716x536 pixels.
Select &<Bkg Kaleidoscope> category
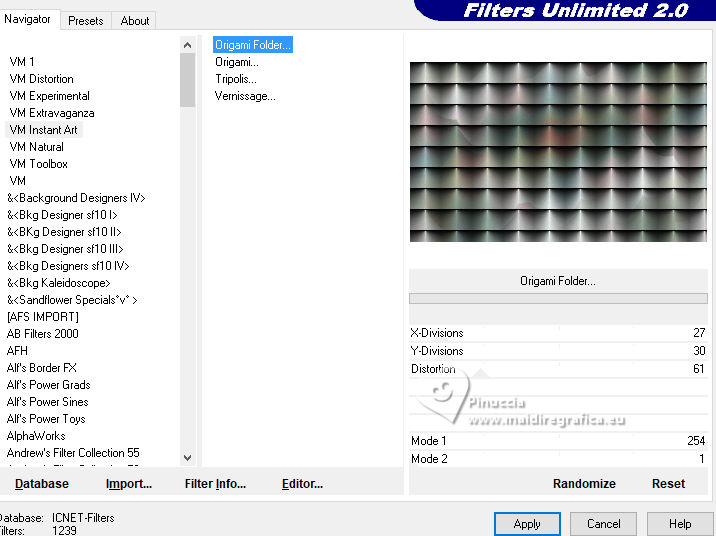tap(58, 283)
